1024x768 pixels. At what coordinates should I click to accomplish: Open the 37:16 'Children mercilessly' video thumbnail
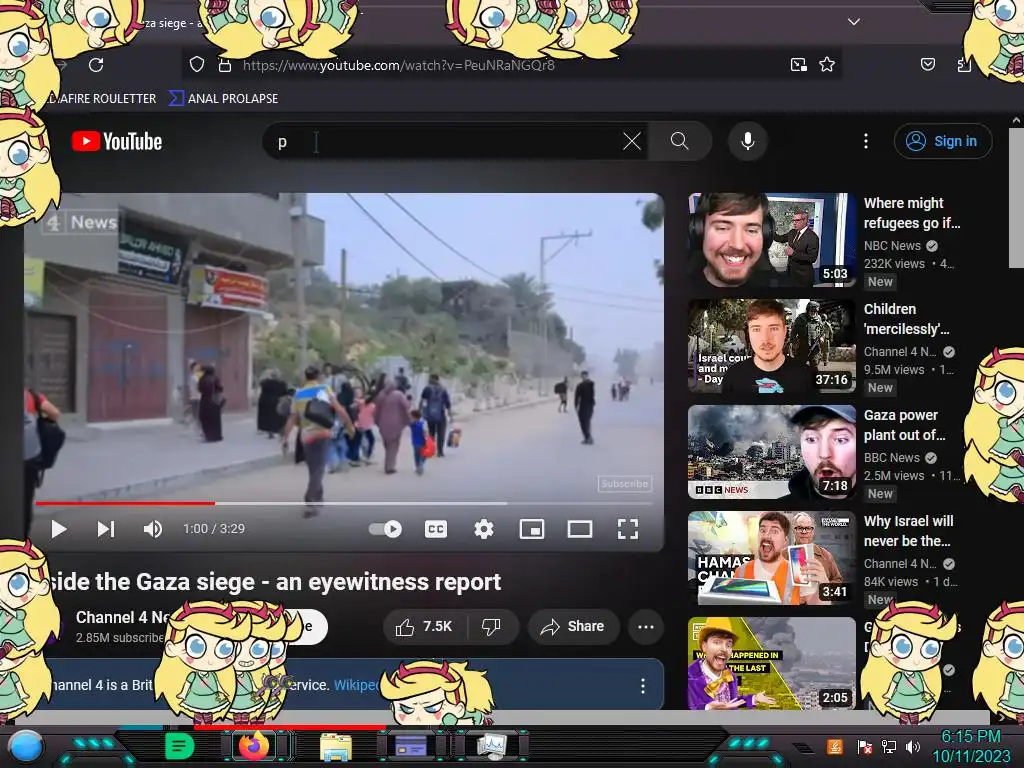(x=771, y=346)
